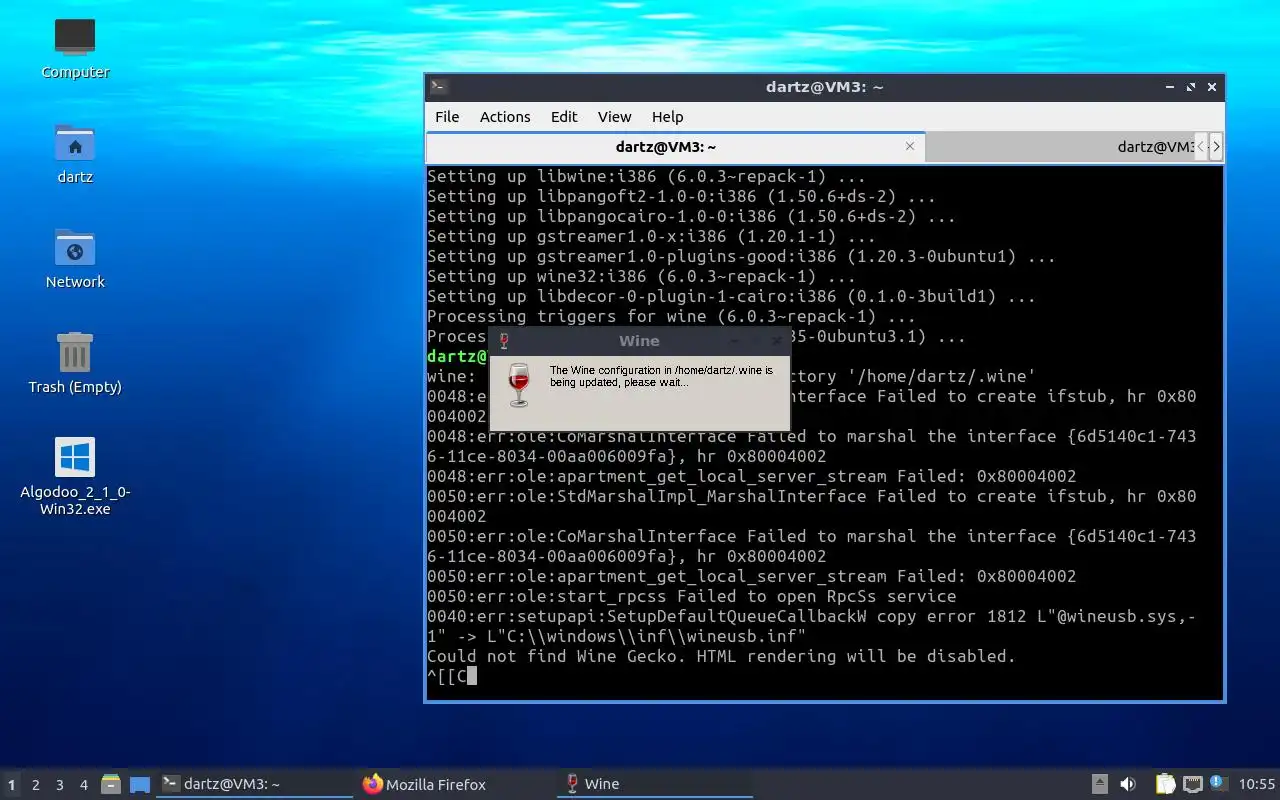Viewport: 1280px width, 800px height.
Task: Click the 'Setting up libwine:i386' line
Action: [646, 176]
